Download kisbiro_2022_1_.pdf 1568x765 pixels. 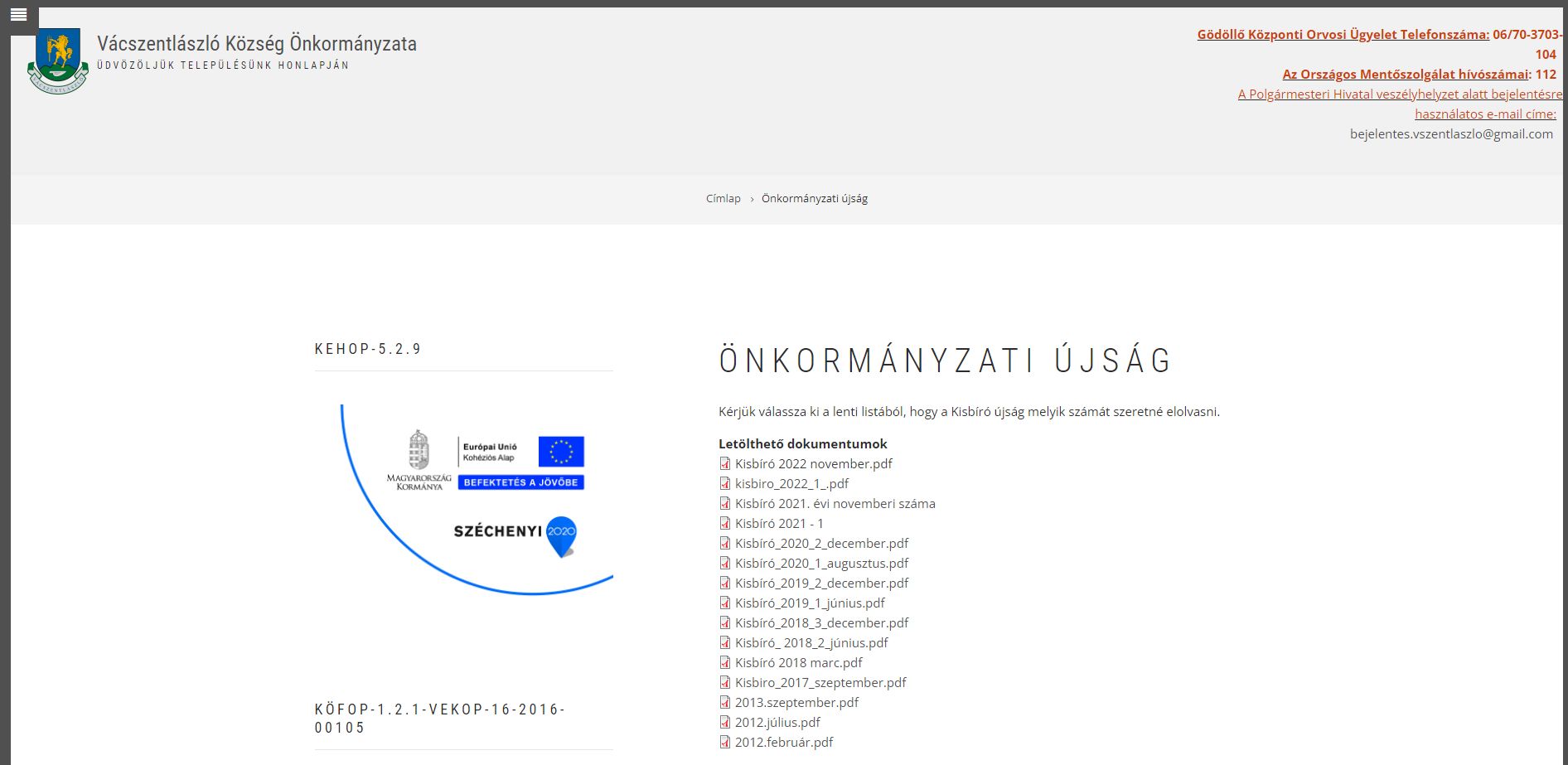point(792,483)
